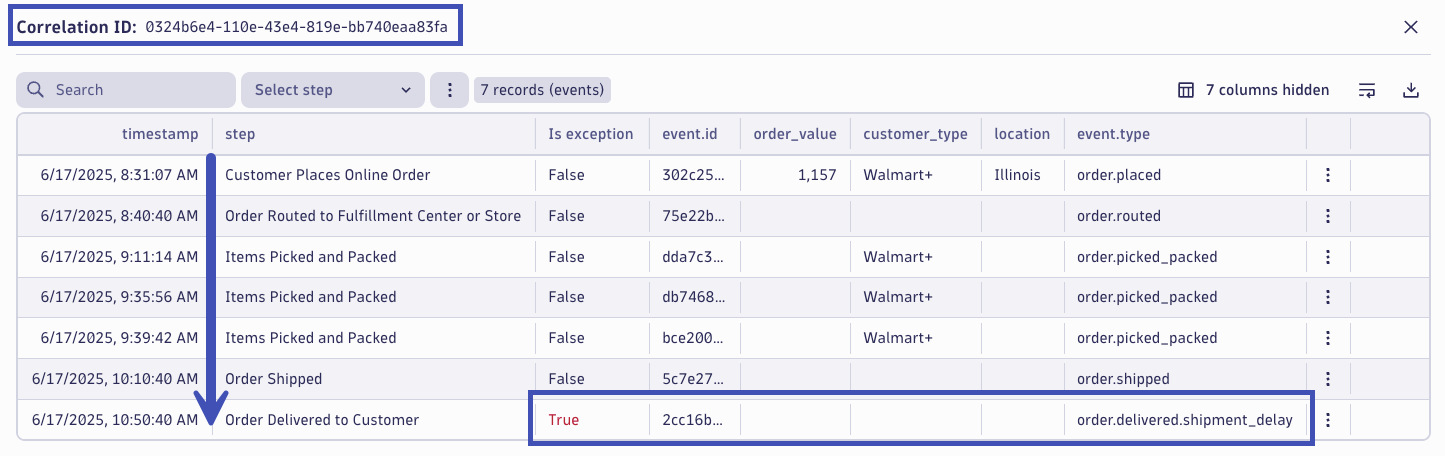The image size is (1445, 456).
Task: Click Items Picked and Packed at 9:11:14 AM
Action: pyautogui.click(x=311, y=257)
